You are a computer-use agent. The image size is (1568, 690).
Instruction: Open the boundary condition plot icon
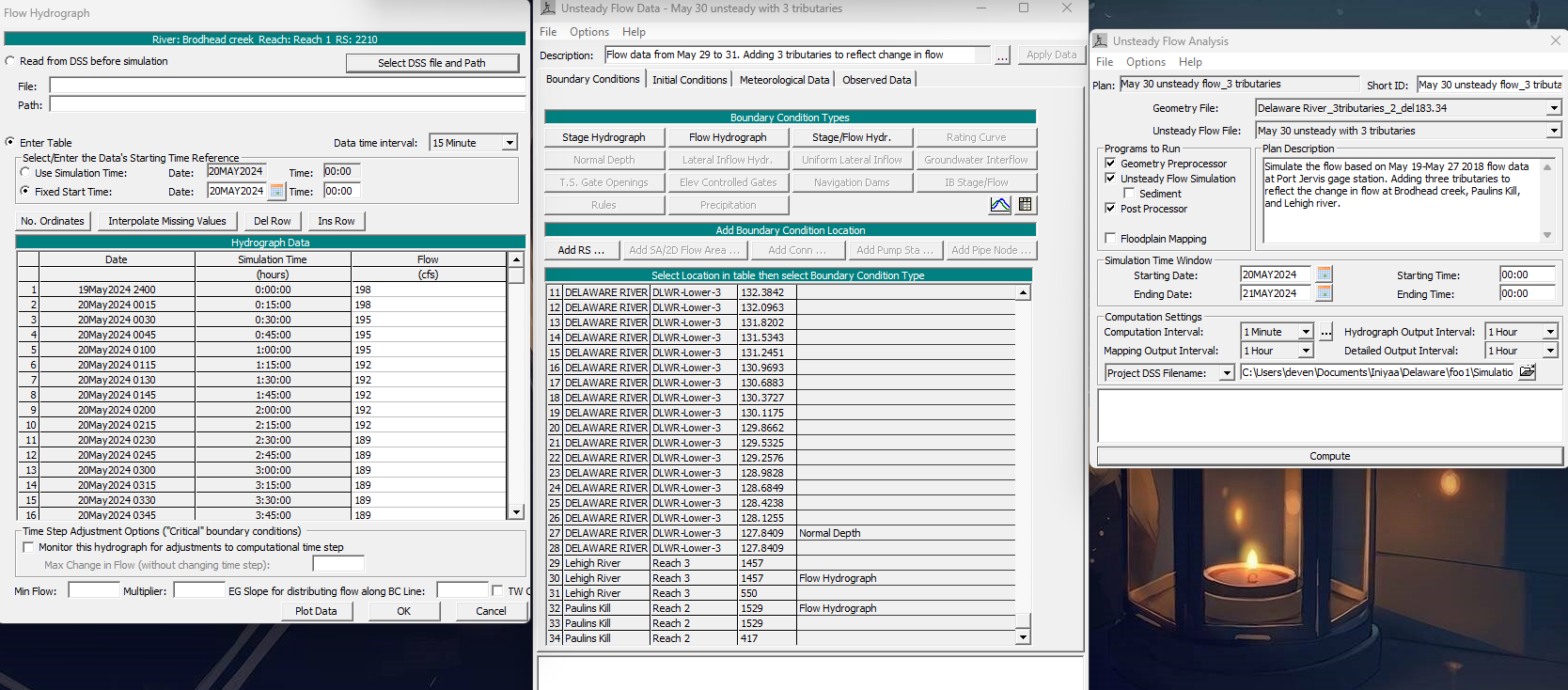click(1000, 205)
